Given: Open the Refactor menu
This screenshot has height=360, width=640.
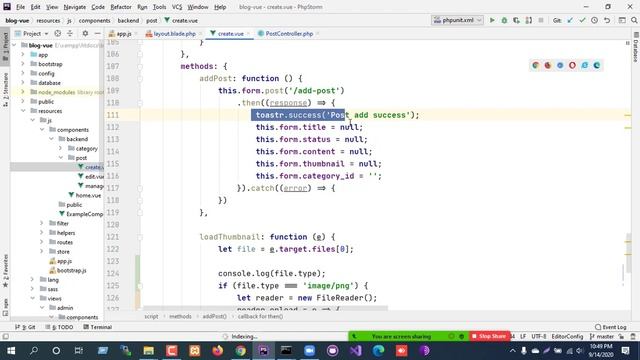Looking at the screenshot, I should 121,7.
